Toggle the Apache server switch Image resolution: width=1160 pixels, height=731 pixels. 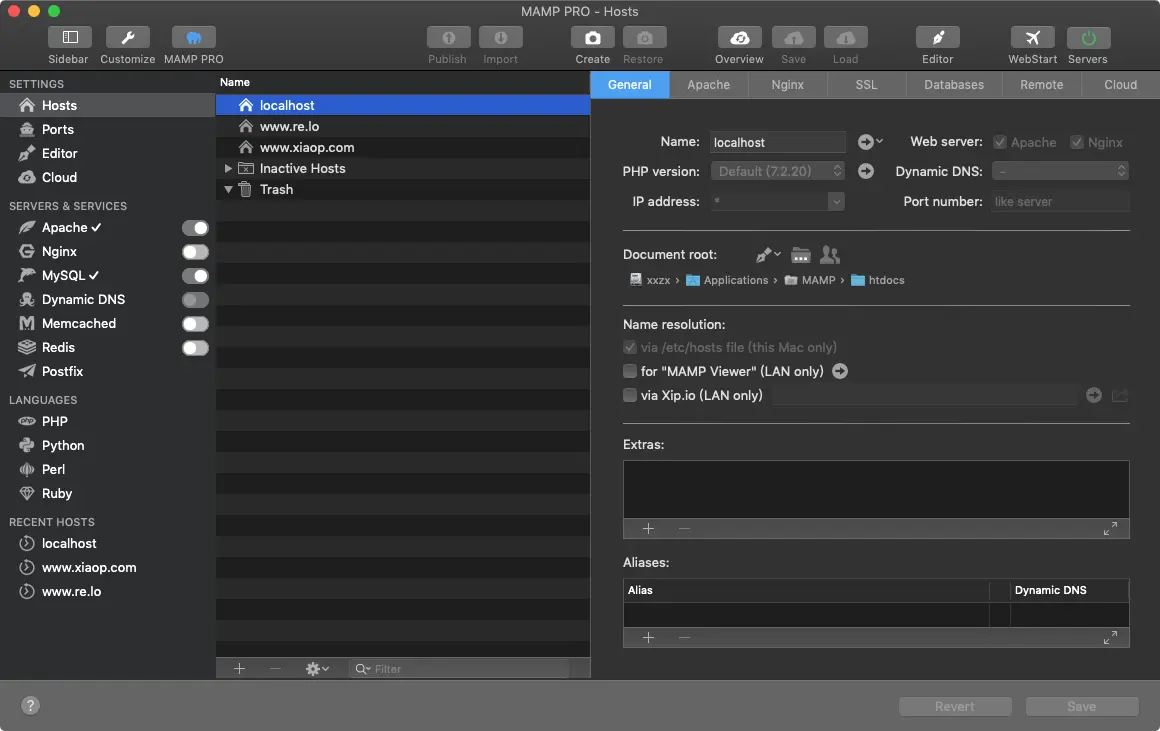(195, 228)
